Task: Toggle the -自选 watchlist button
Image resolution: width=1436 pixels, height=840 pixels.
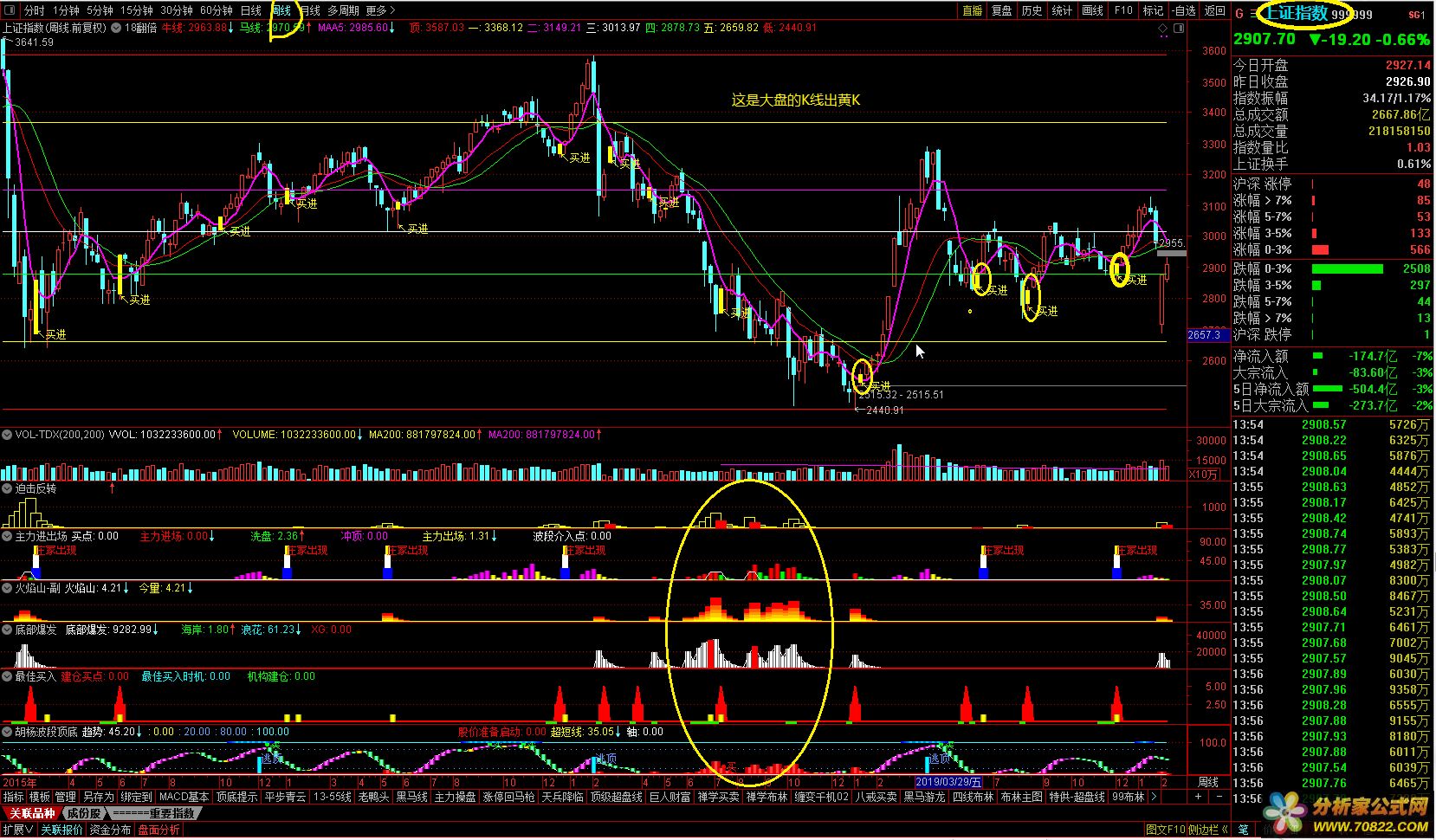Action: tap(1183, 10)
